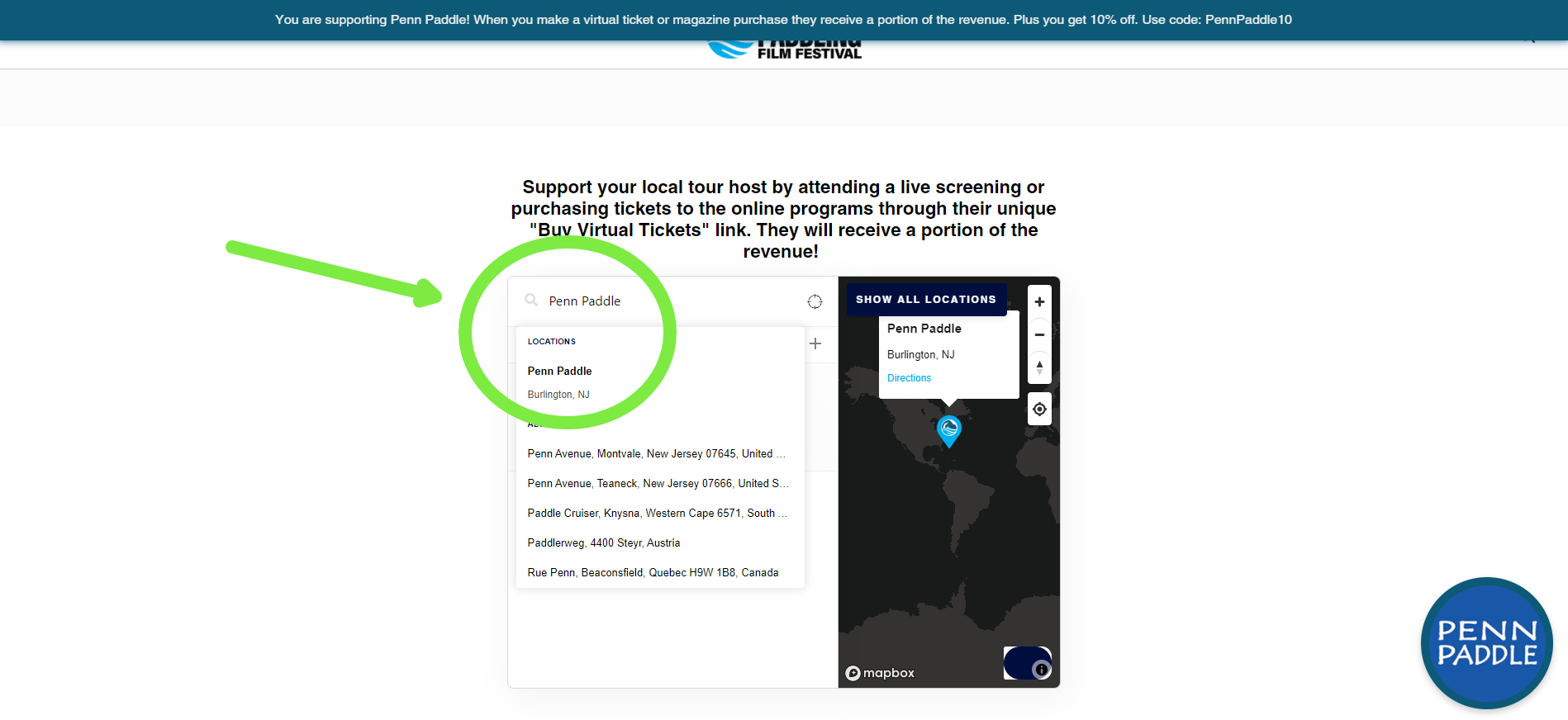This screenshot has height=720, width=1568.
Task: Use the crosshair geolocate icon beside the search field
Action: pyautogui.click(x=815, y=301)
